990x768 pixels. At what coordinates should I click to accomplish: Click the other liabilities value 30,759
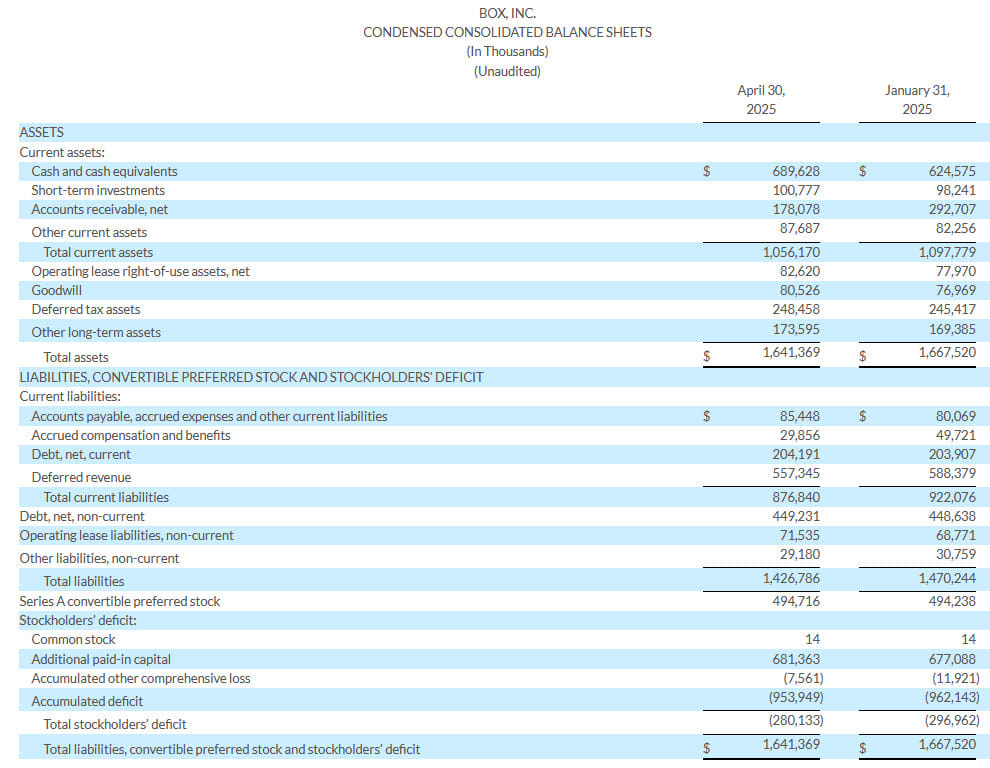955,554
